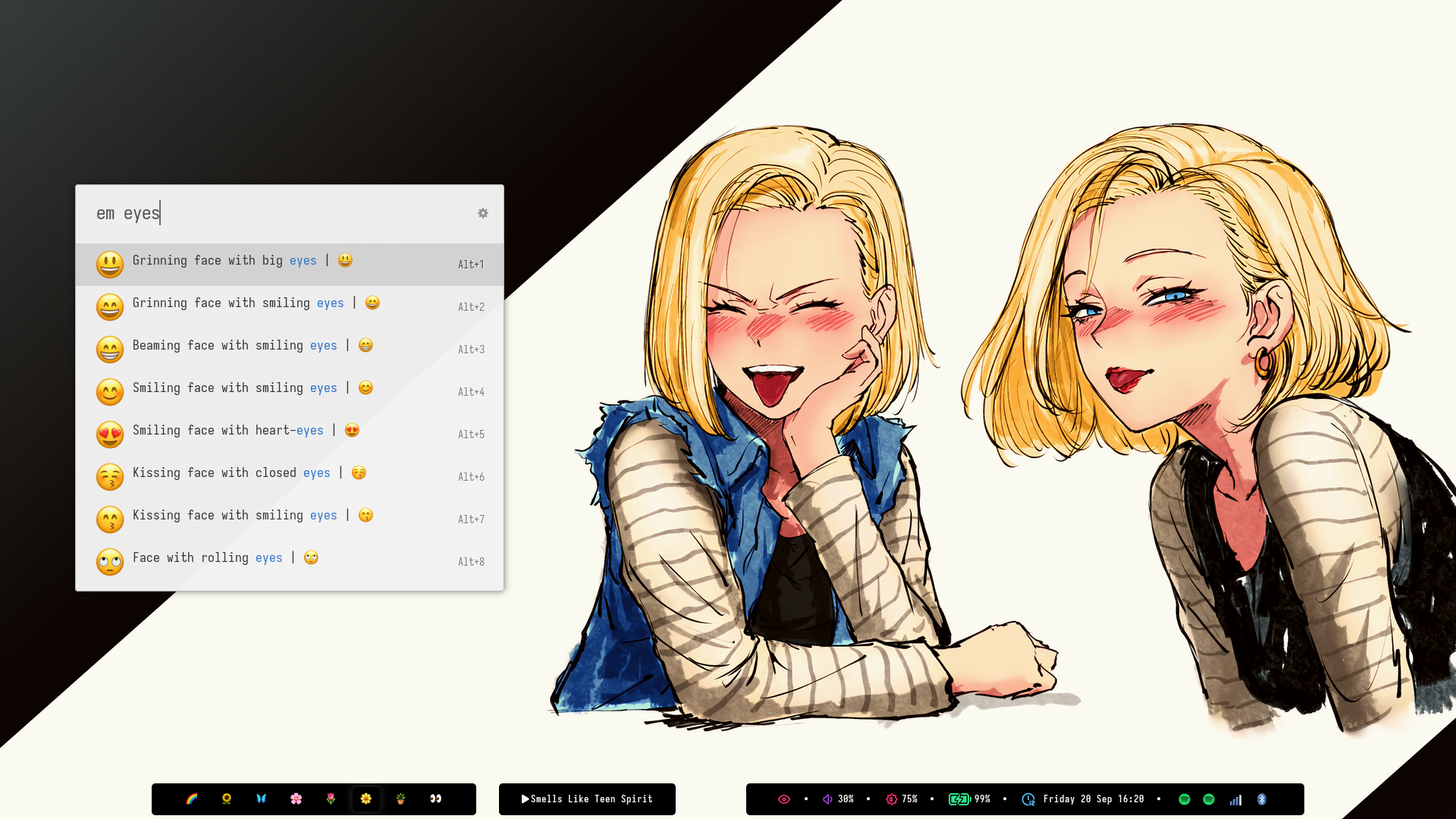This screenshot has height=819, width=1456.
Task: Mute volume via the 30% speaker icon
Action: tap(827, 799)
